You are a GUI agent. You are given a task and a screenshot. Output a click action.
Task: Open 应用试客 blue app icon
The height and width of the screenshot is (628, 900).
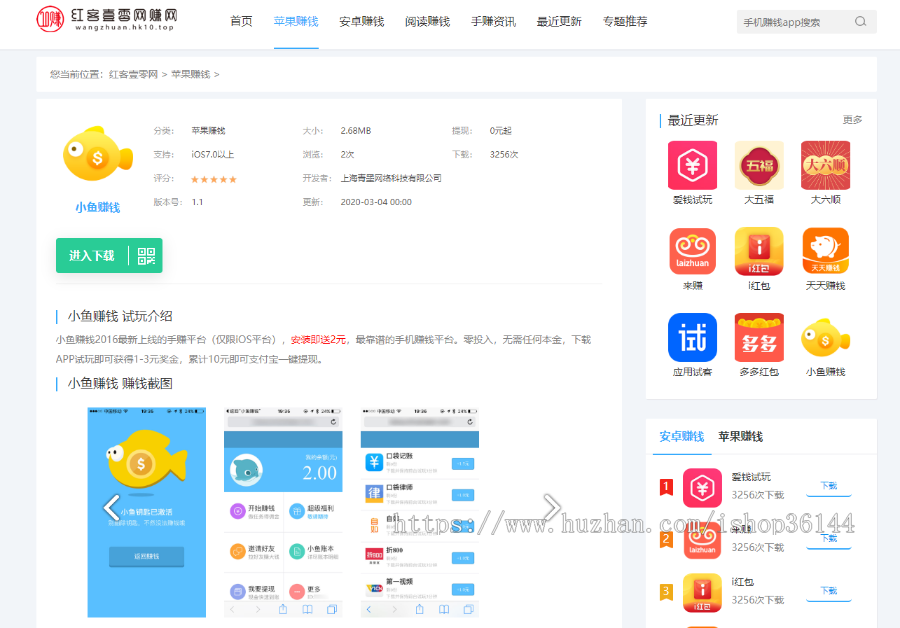coord(692,338)
